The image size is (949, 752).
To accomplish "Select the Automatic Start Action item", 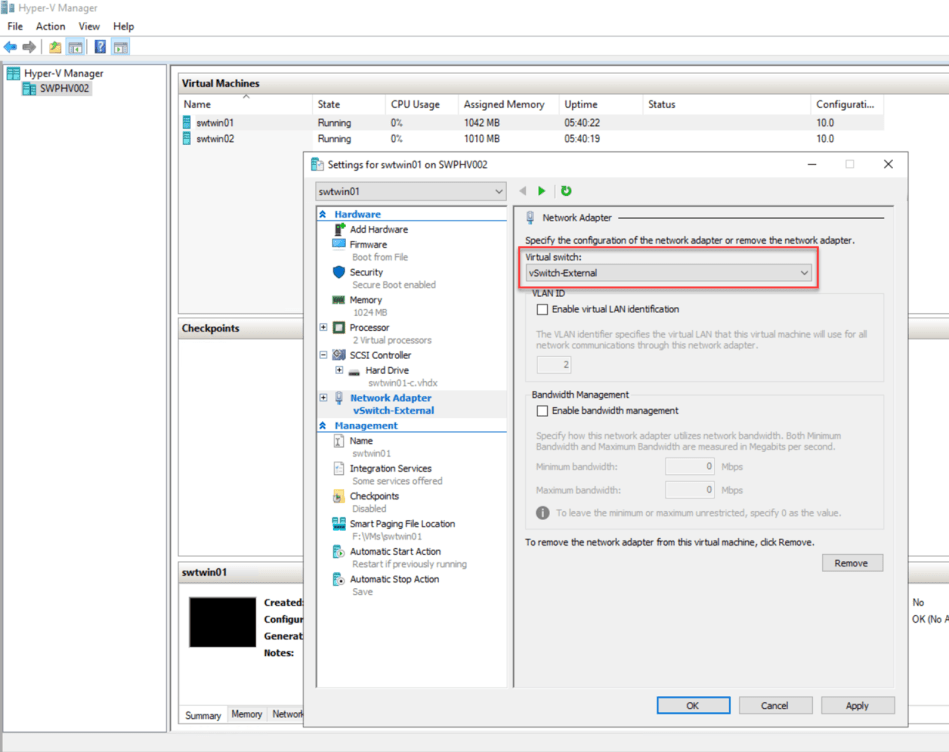I will pos(394,550).
